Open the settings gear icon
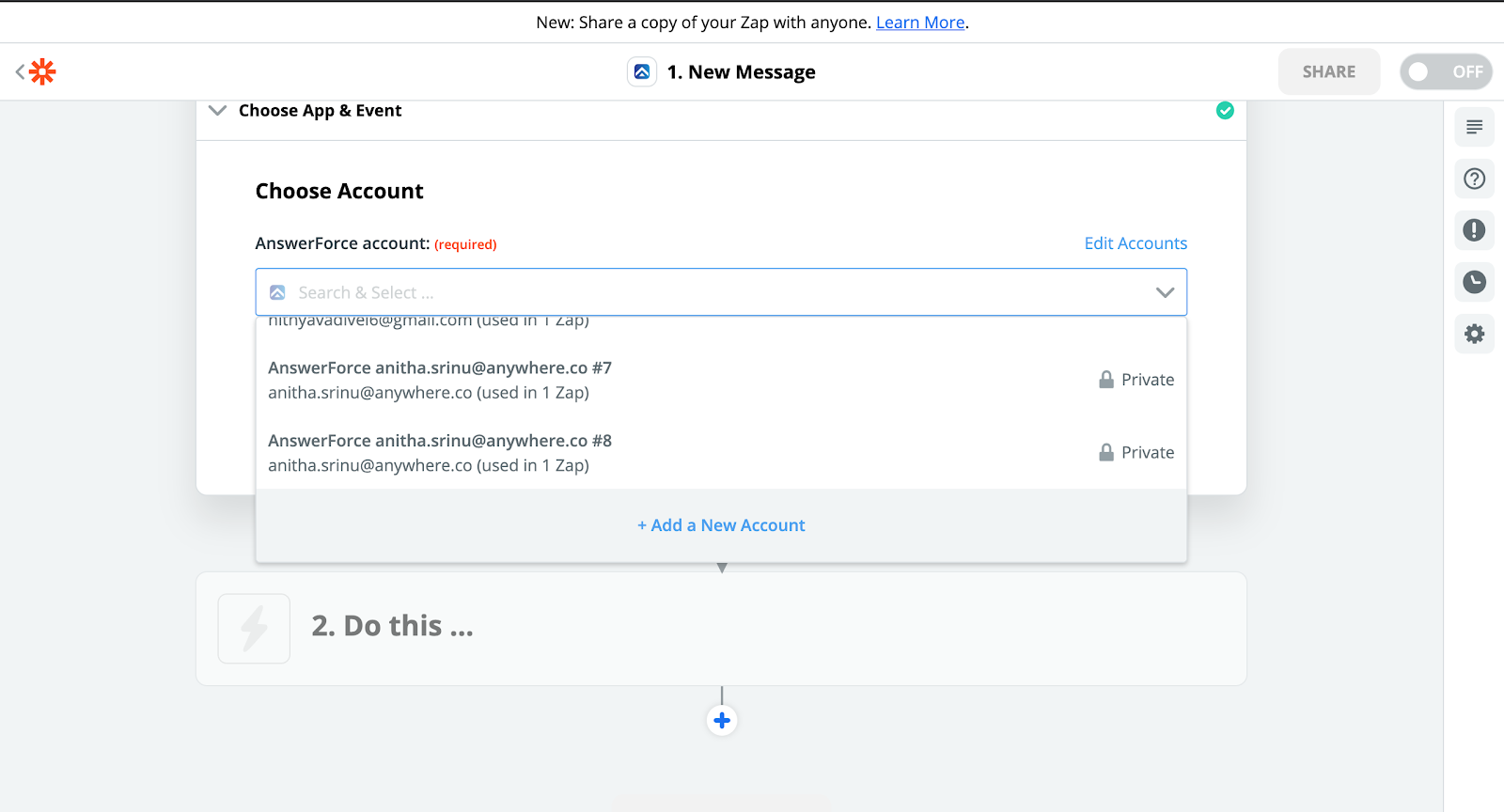The width and height of the screenshot is (1504, 812). (x=1474, y=334)
